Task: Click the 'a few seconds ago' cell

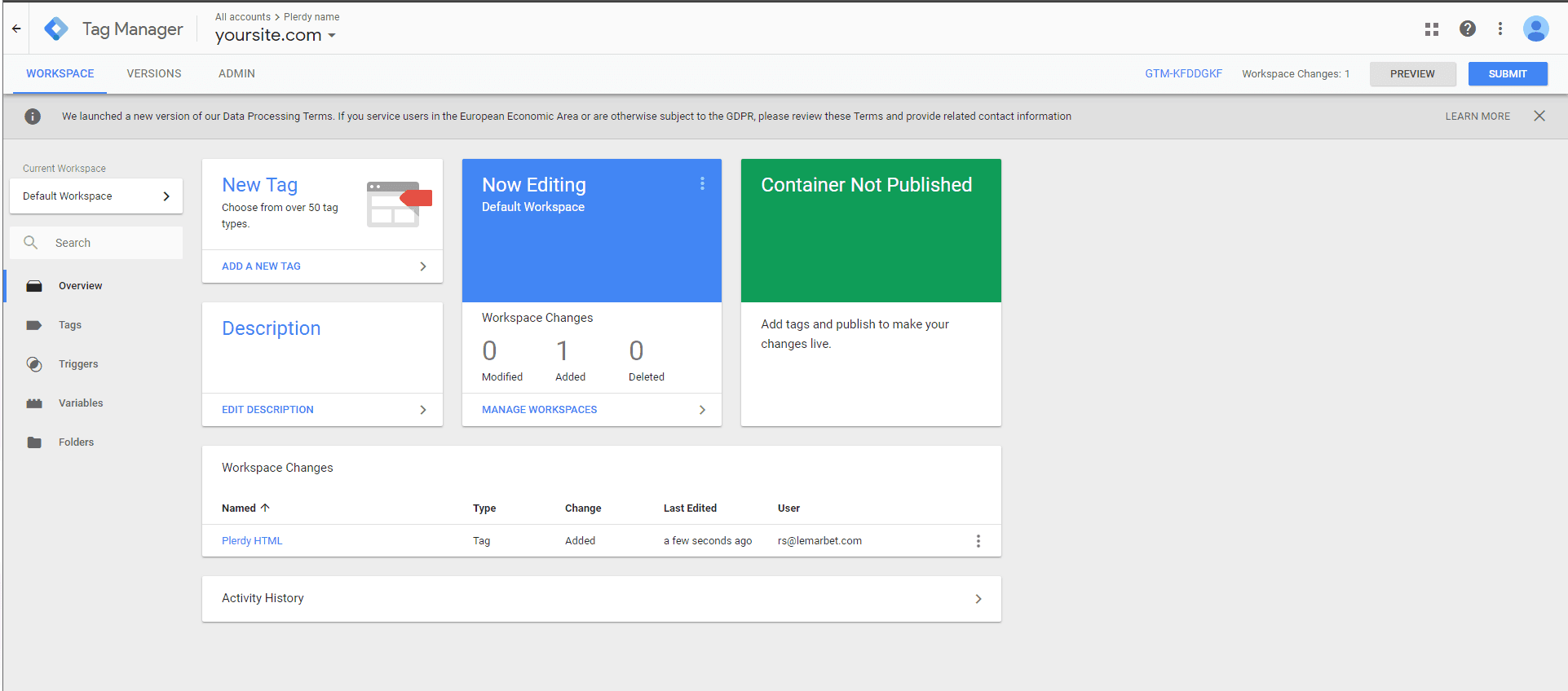Action: point(708,541)
